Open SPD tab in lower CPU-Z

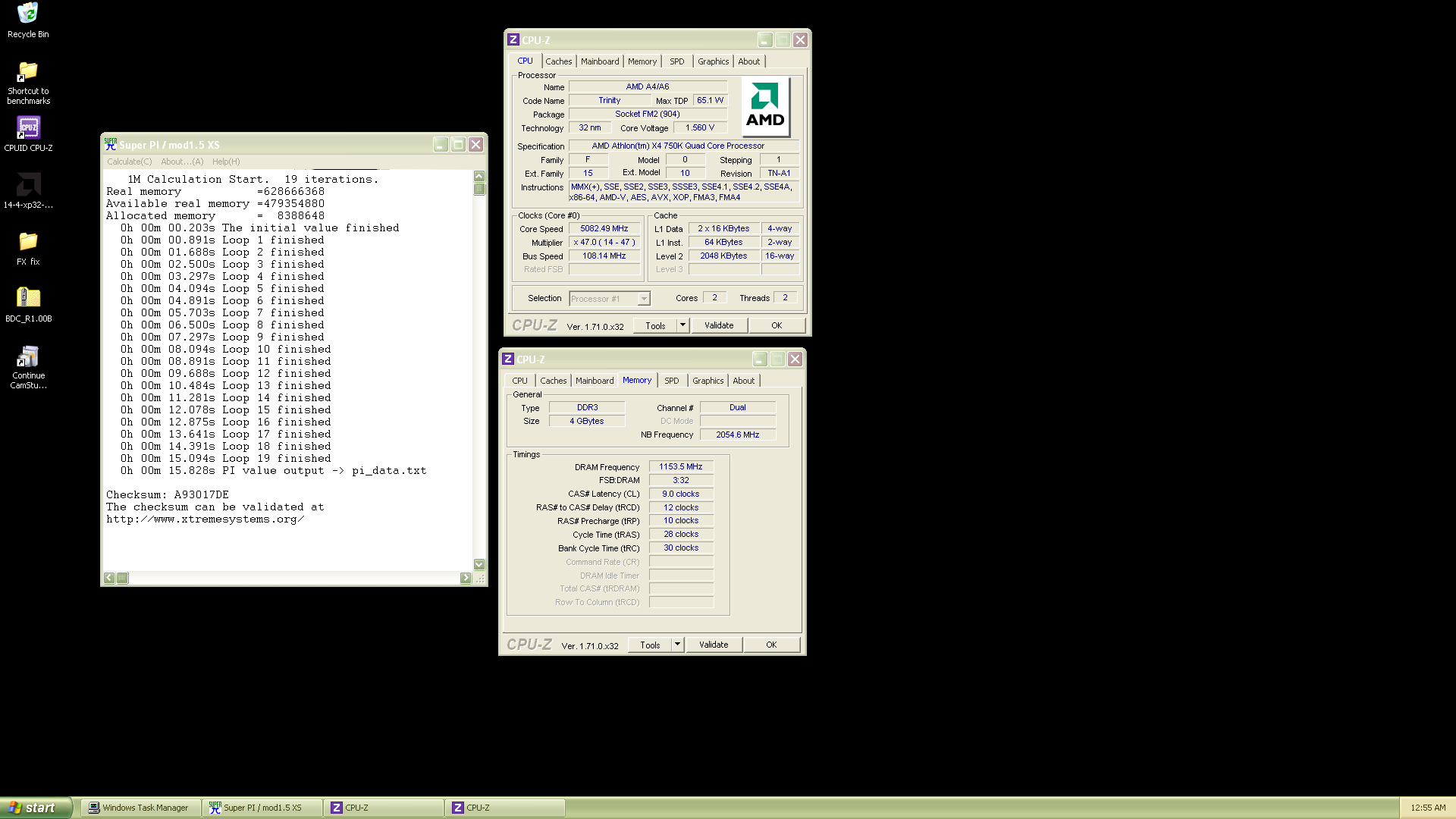pos(672,381)
